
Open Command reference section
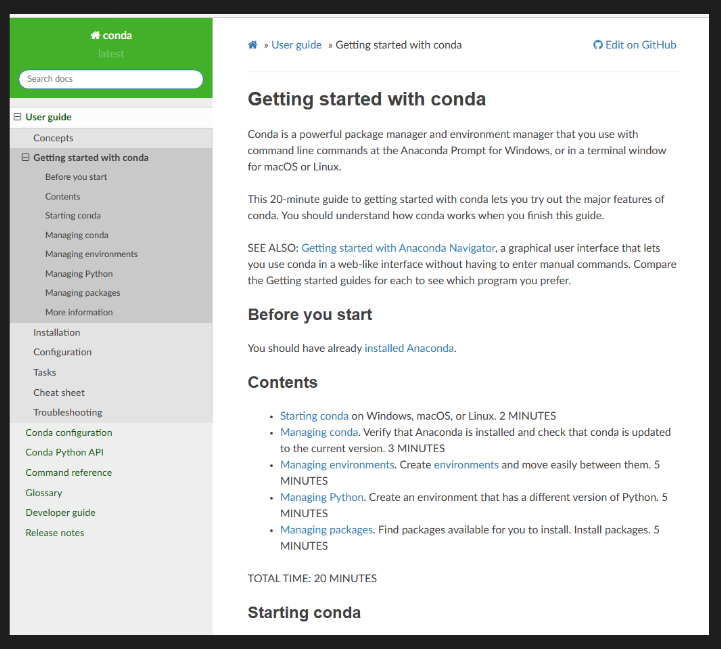[x=69, y=472]
